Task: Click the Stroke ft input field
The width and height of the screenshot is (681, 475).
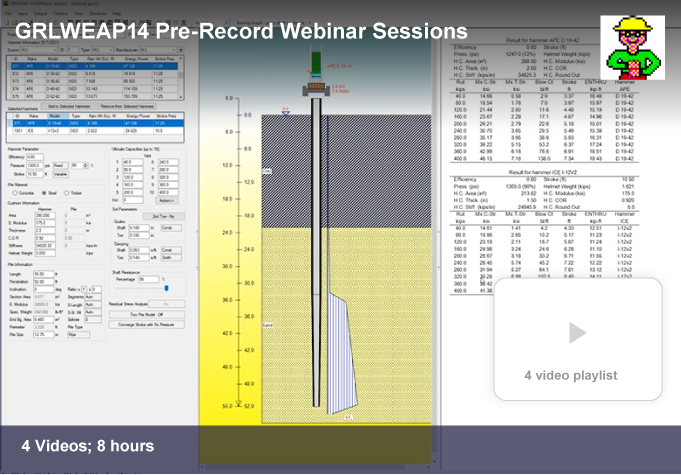Action: click(x=35, y=174)
